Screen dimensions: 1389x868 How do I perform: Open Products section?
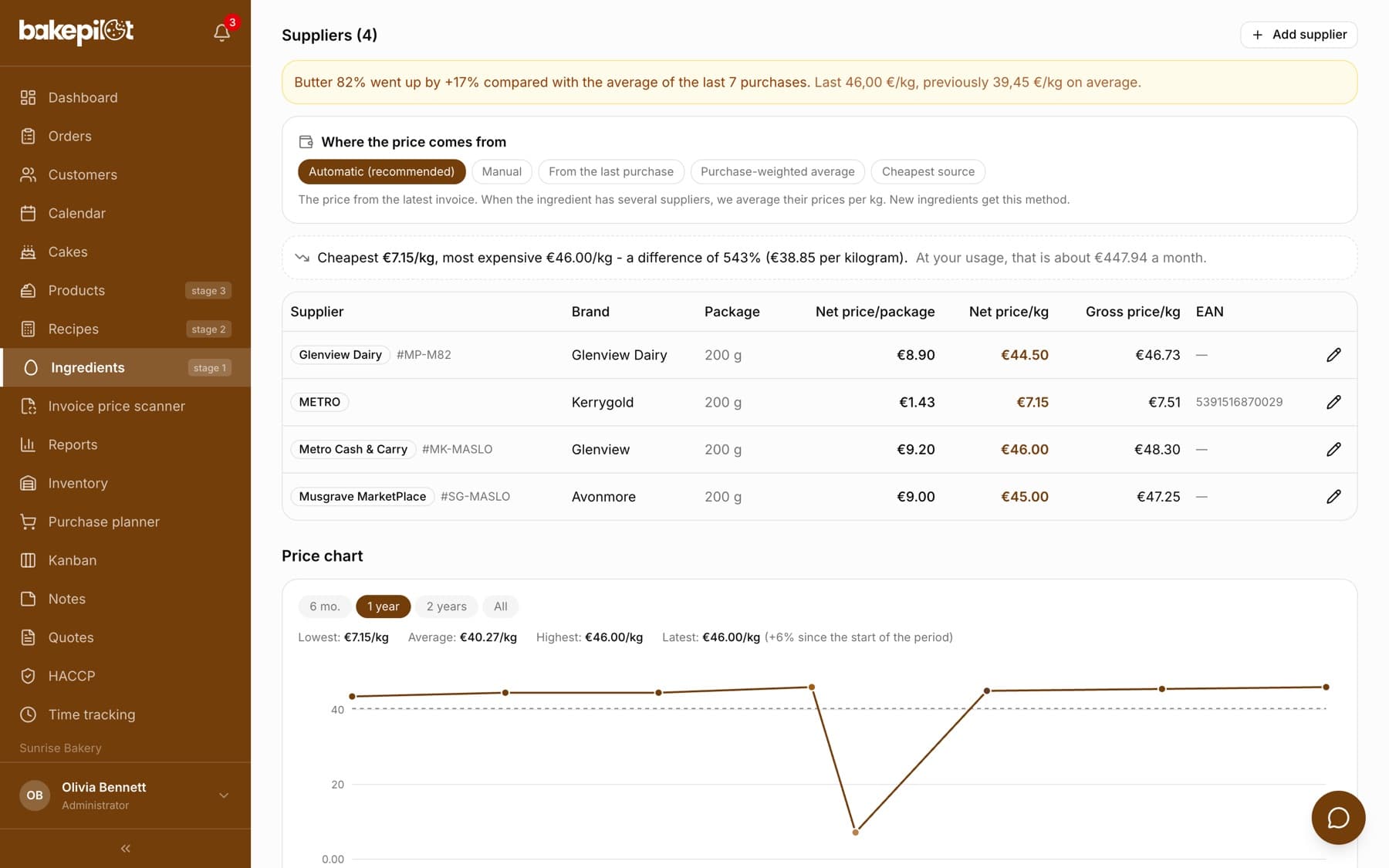tap(125, 290)
